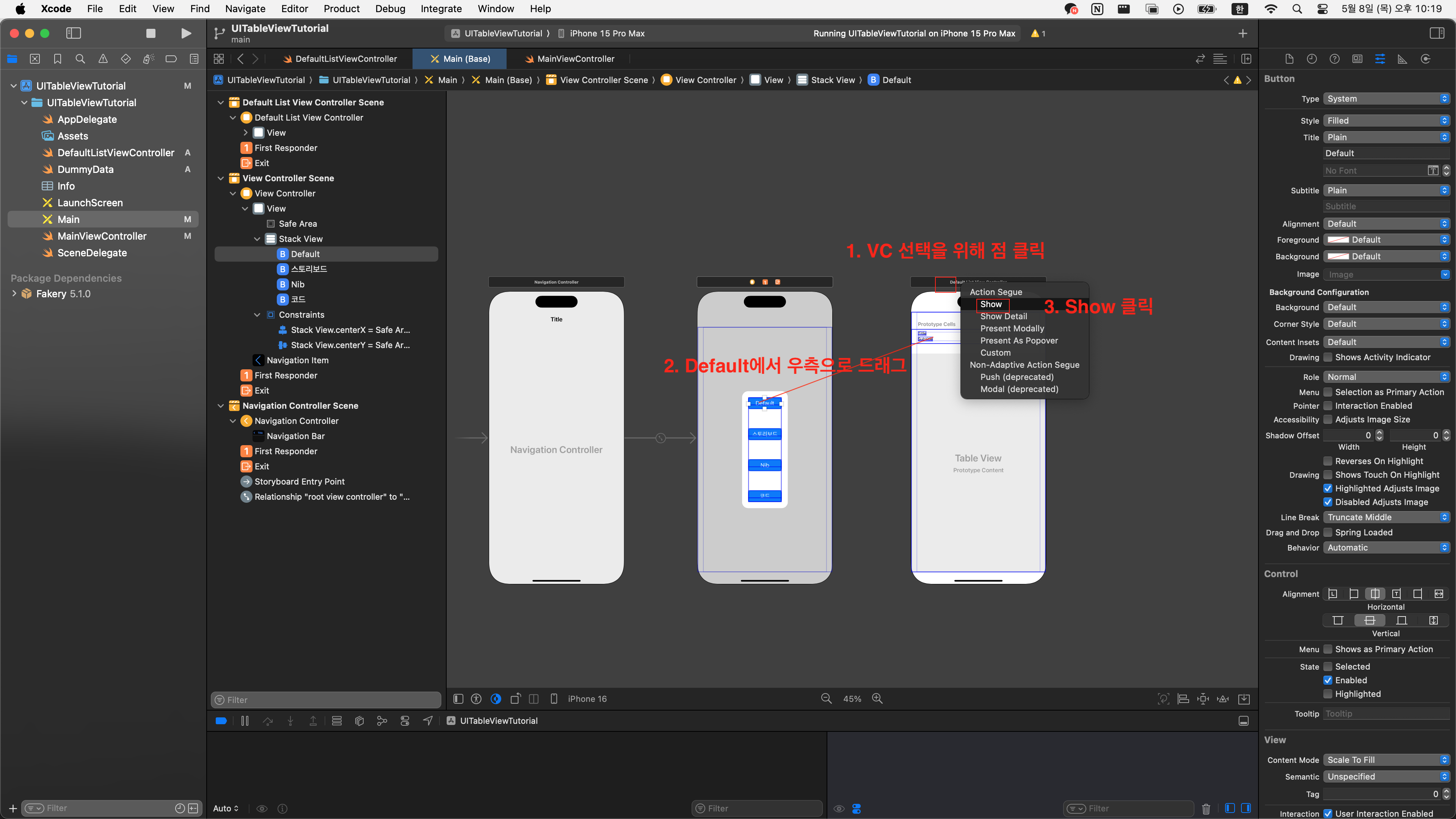Open the Source Control navigator icon
Screen dimensions: 1456x819
coord(35,59)
